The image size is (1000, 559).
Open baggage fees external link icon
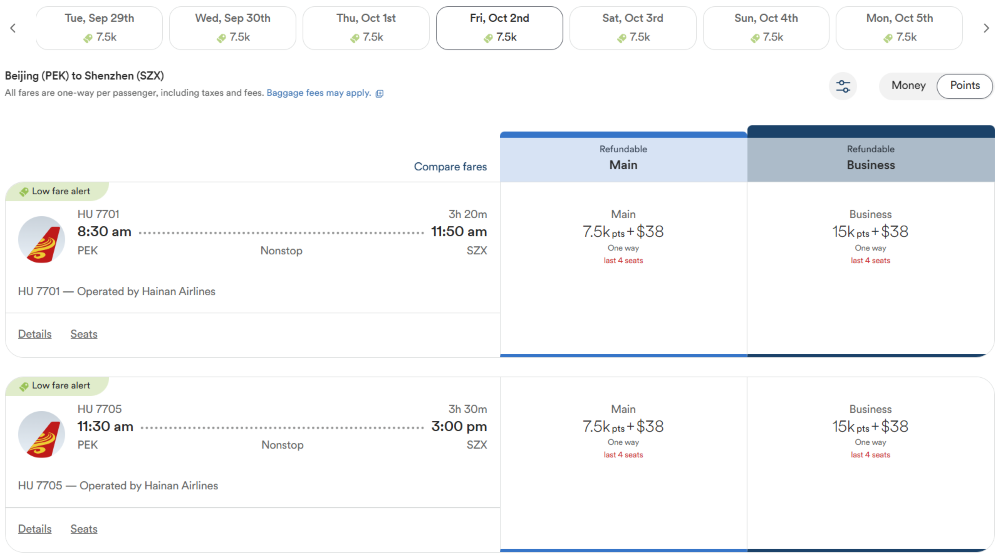click(379, 94)
